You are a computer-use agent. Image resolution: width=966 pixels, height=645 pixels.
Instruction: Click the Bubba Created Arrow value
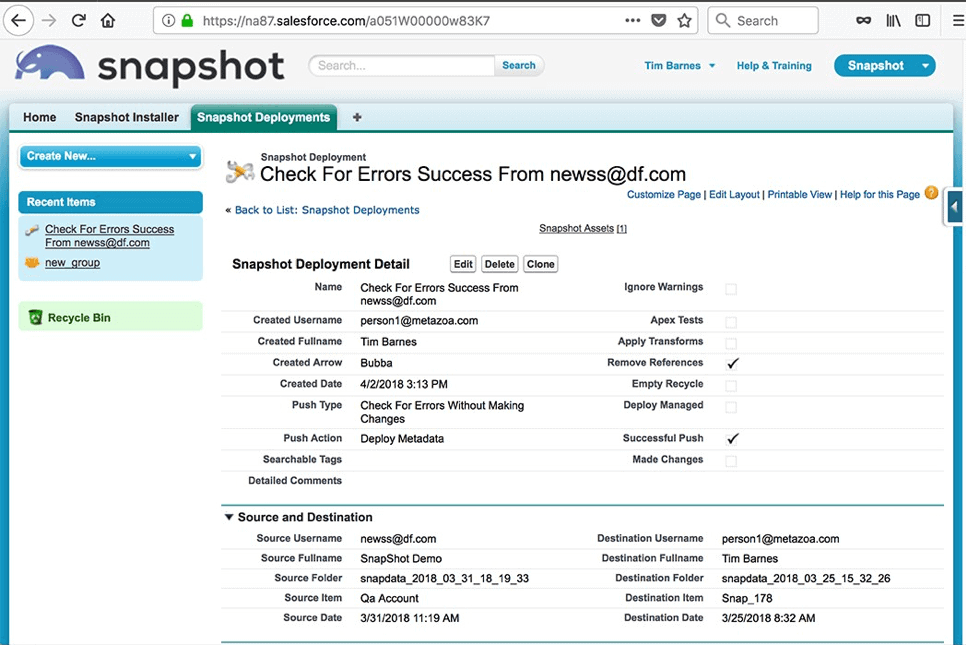(x=376, y=363)
